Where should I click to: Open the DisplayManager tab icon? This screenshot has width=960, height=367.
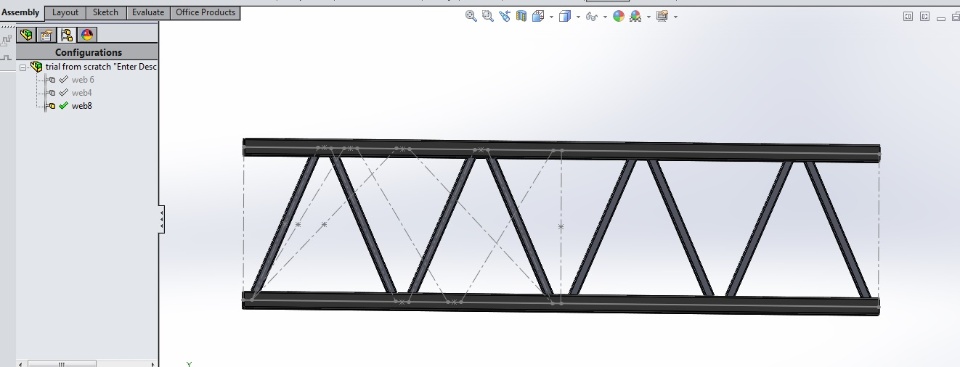tap(87, 35)
